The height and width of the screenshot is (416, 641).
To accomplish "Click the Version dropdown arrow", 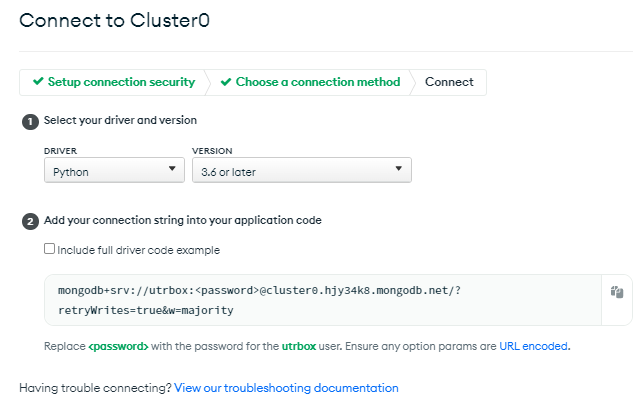I will click(x=399, y=168).
